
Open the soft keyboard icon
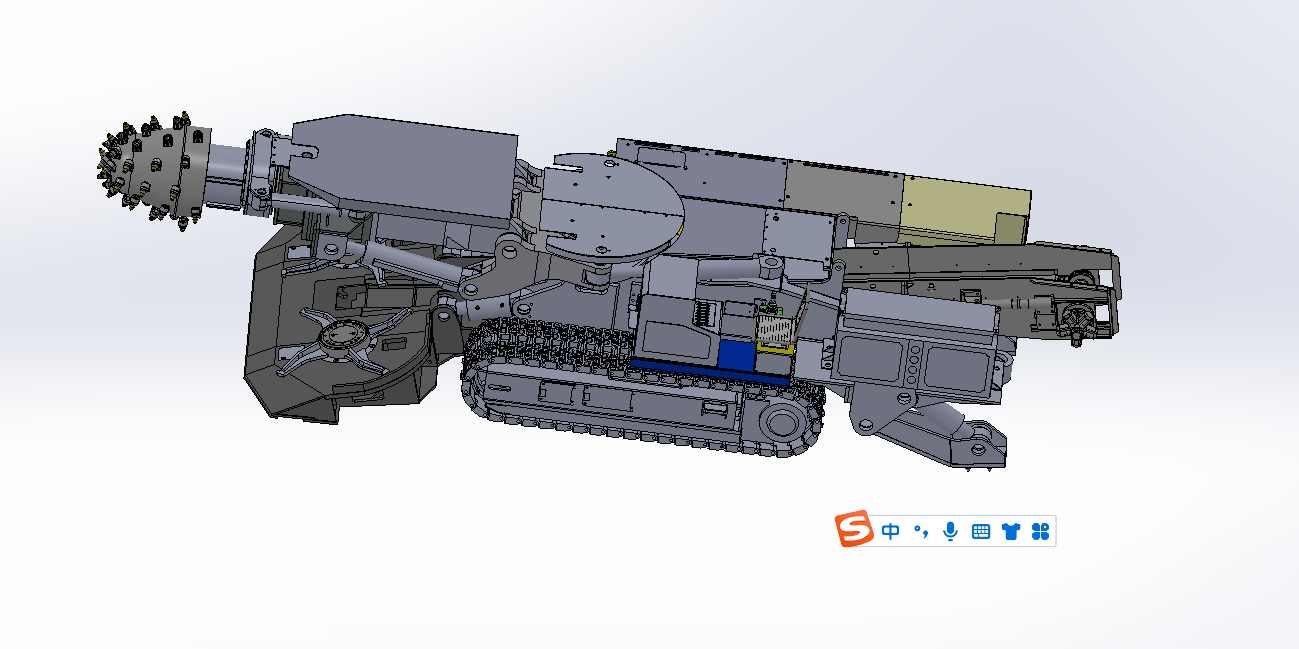981,532
